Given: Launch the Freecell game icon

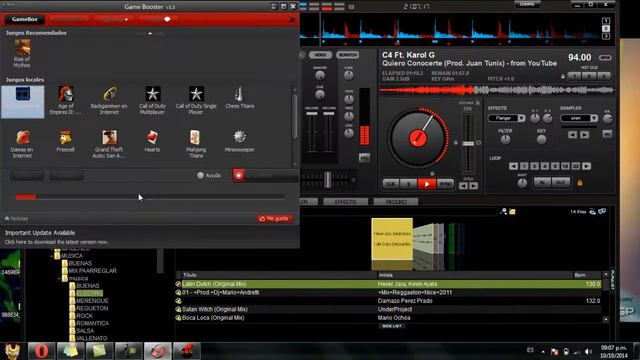Looking at the screenshot, I should [65, 141].
